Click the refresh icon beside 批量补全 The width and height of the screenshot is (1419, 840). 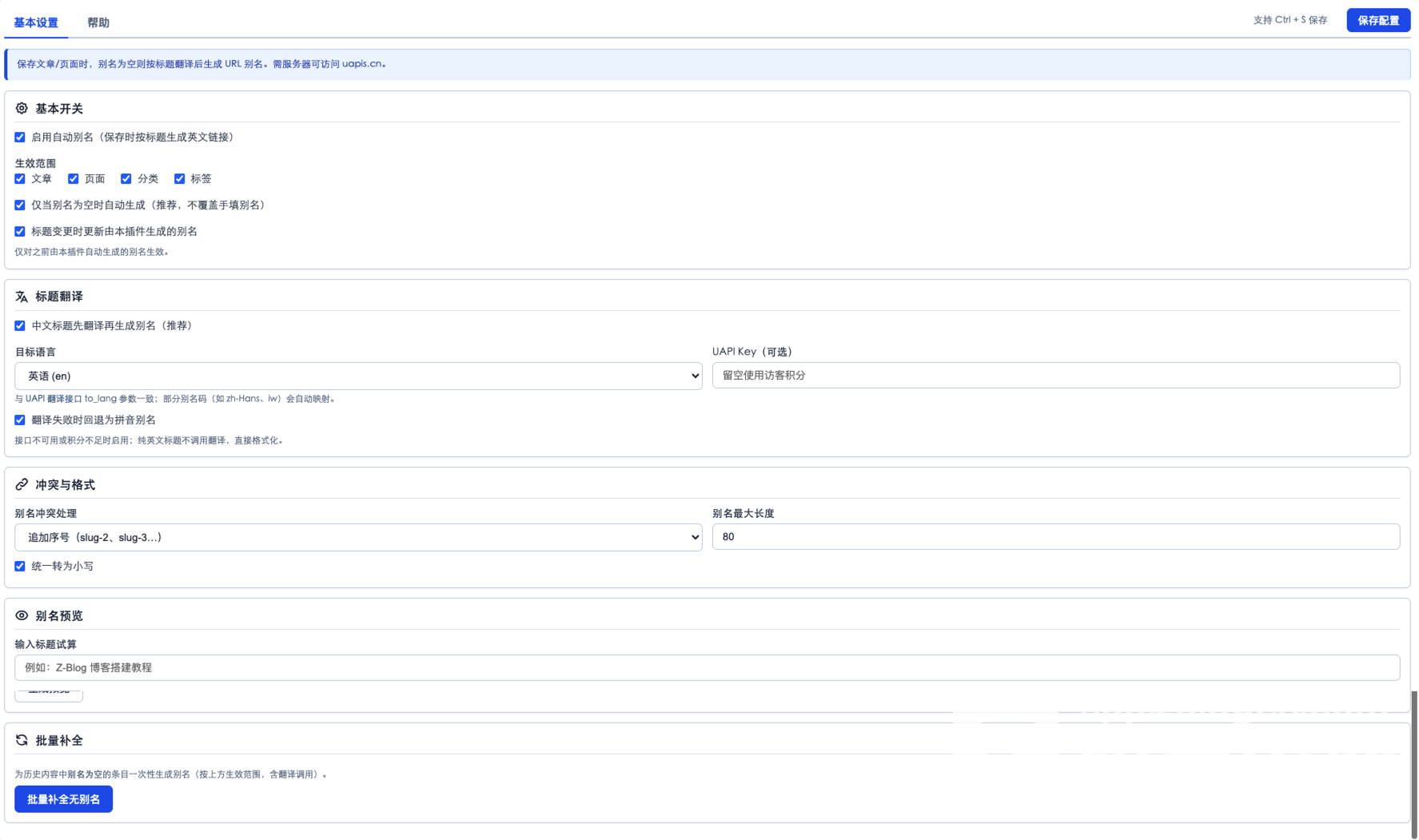[22, 740]
